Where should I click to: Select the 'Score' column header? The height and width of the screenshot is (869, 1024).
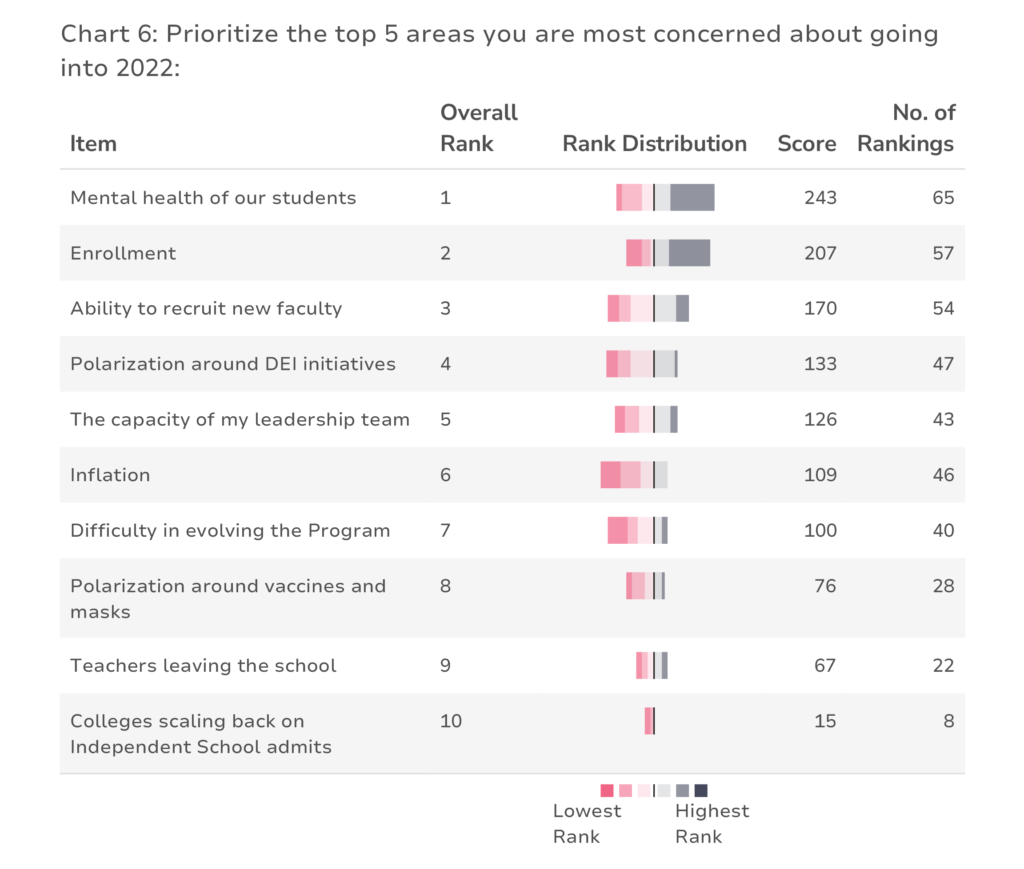[807, 144]
